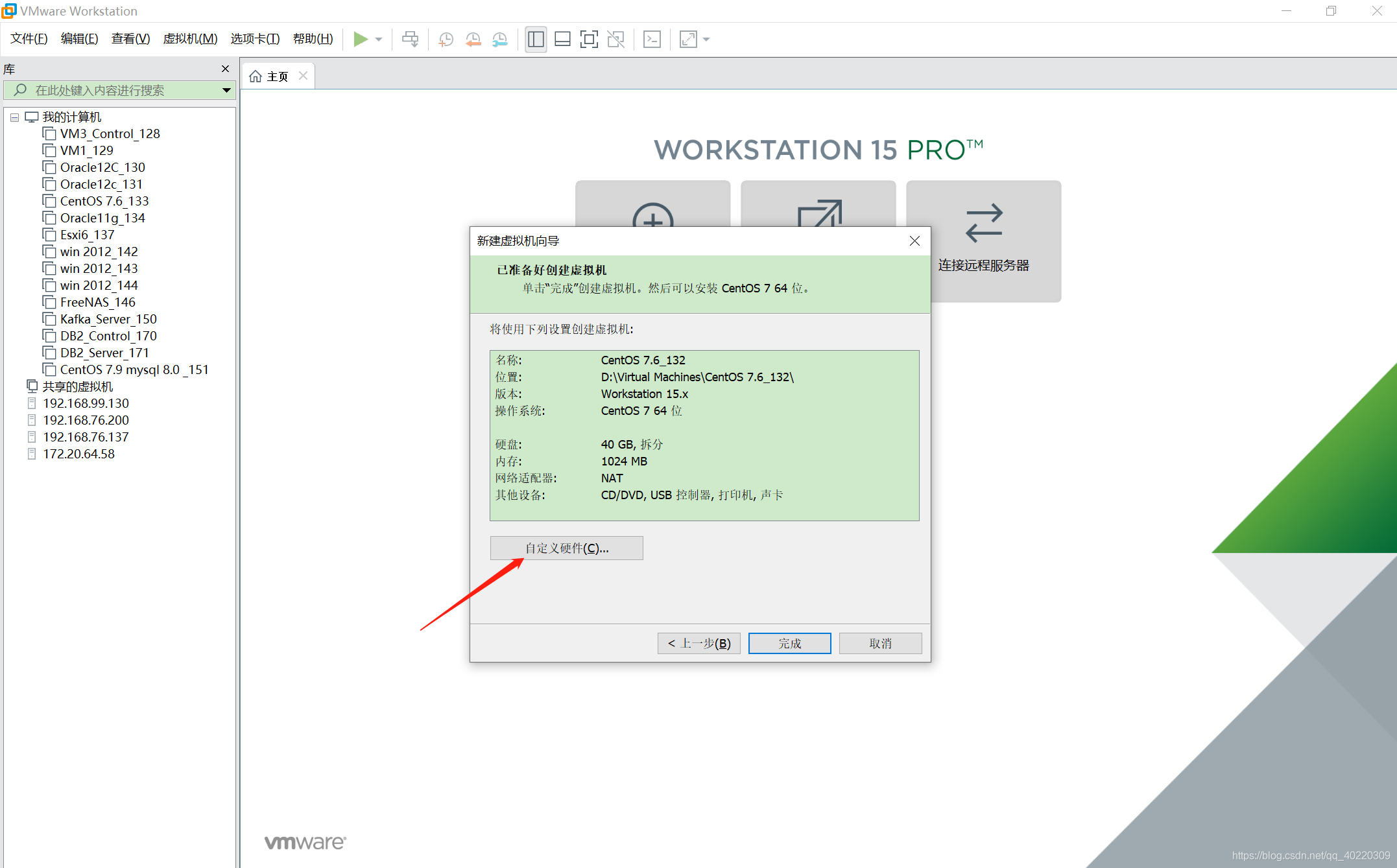
Task: Click the 自定义硬件(C) button
Action: (x=565, y=547)
